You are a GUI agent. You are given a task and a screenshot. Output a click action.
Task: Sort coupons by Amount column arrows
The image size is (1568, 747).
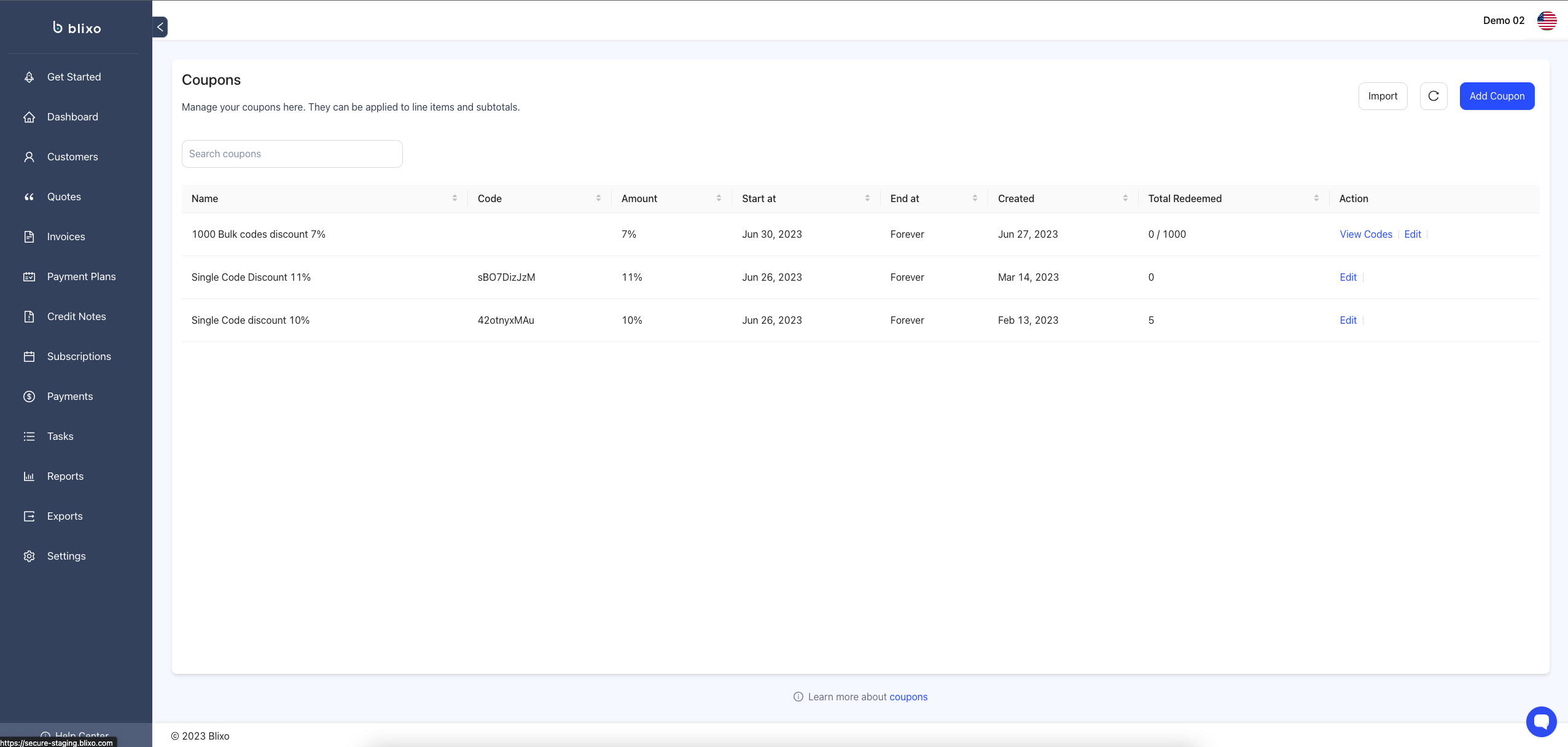pyautogui.click(x=719, y=198)
